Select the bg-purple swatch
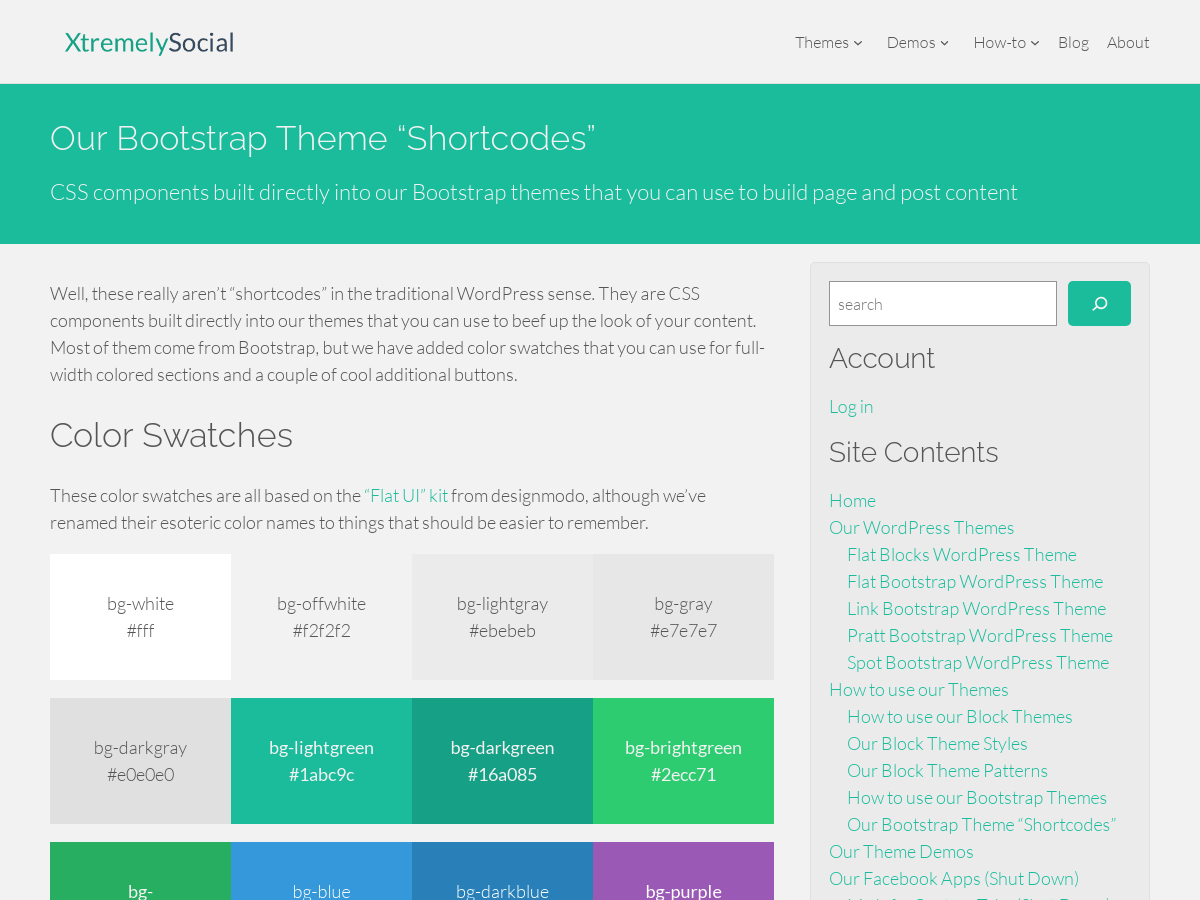Screen dimensions: 1200x900 (x=683, y=871)
